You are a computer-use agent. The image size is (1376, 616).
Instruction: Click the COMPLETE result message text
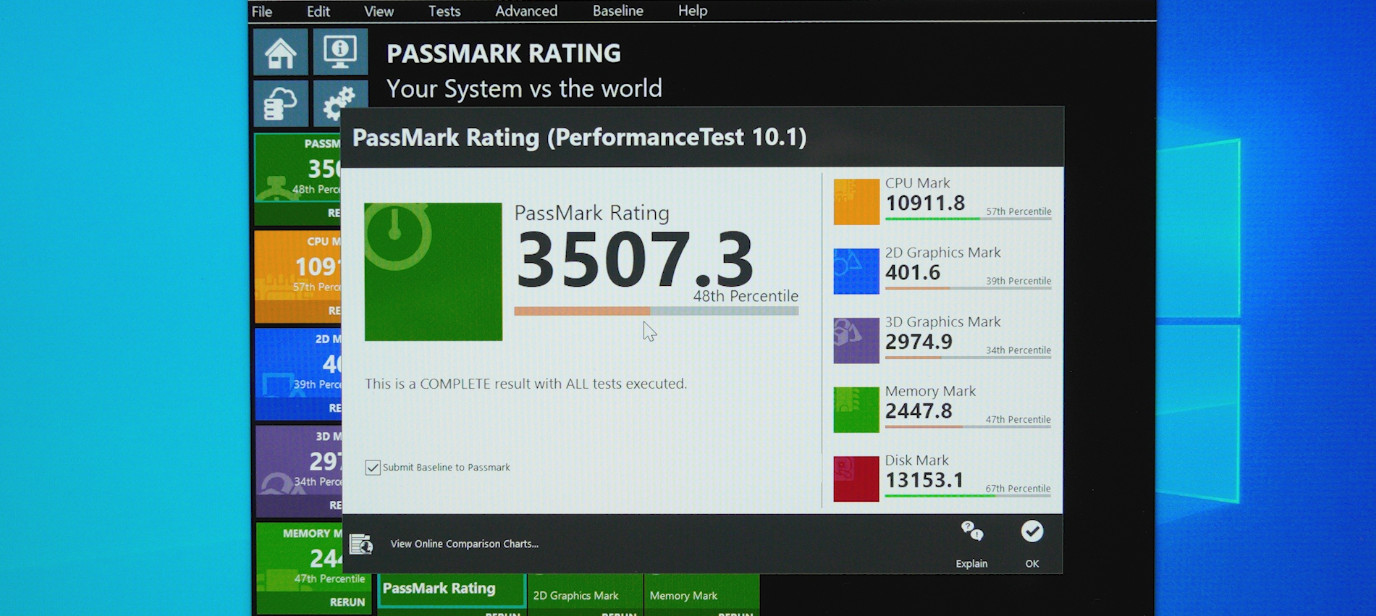pos(526,383)
